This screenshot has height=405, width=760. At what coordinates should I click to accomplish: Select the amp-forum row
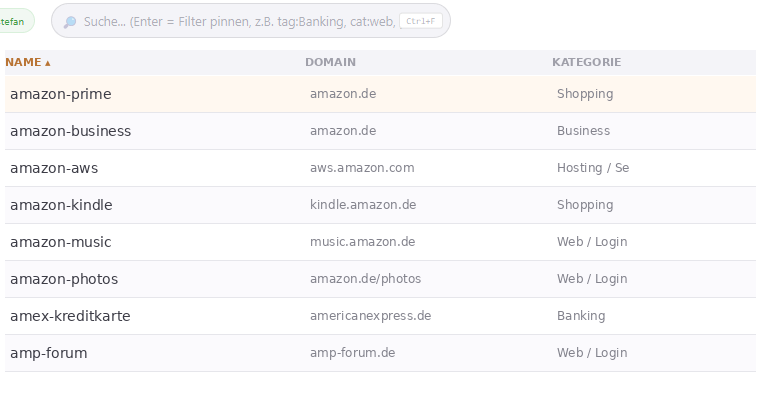(49, 353)
